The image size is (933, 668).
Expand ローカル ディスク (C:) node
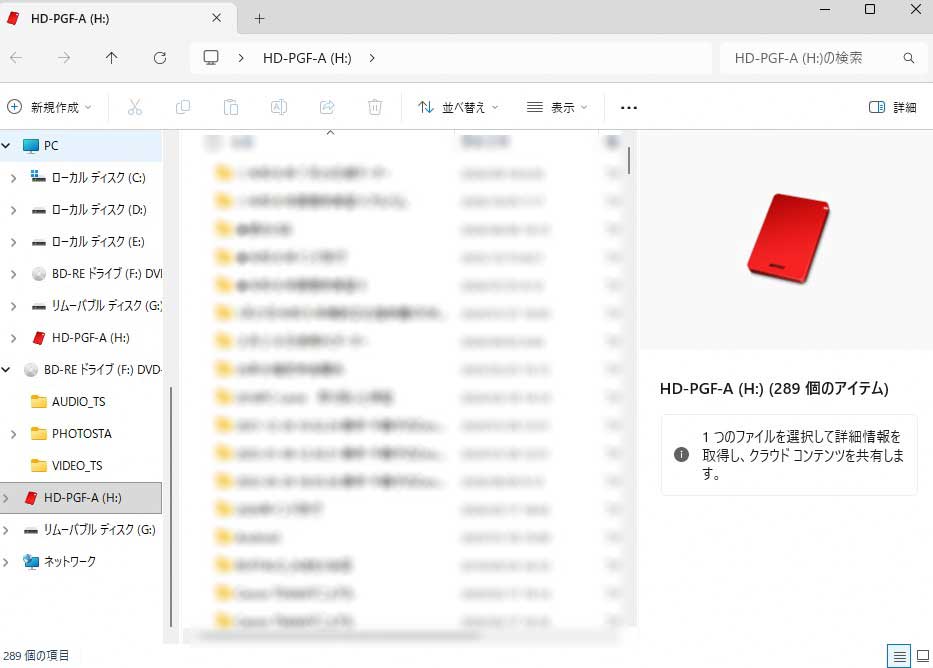click(14, 177)
